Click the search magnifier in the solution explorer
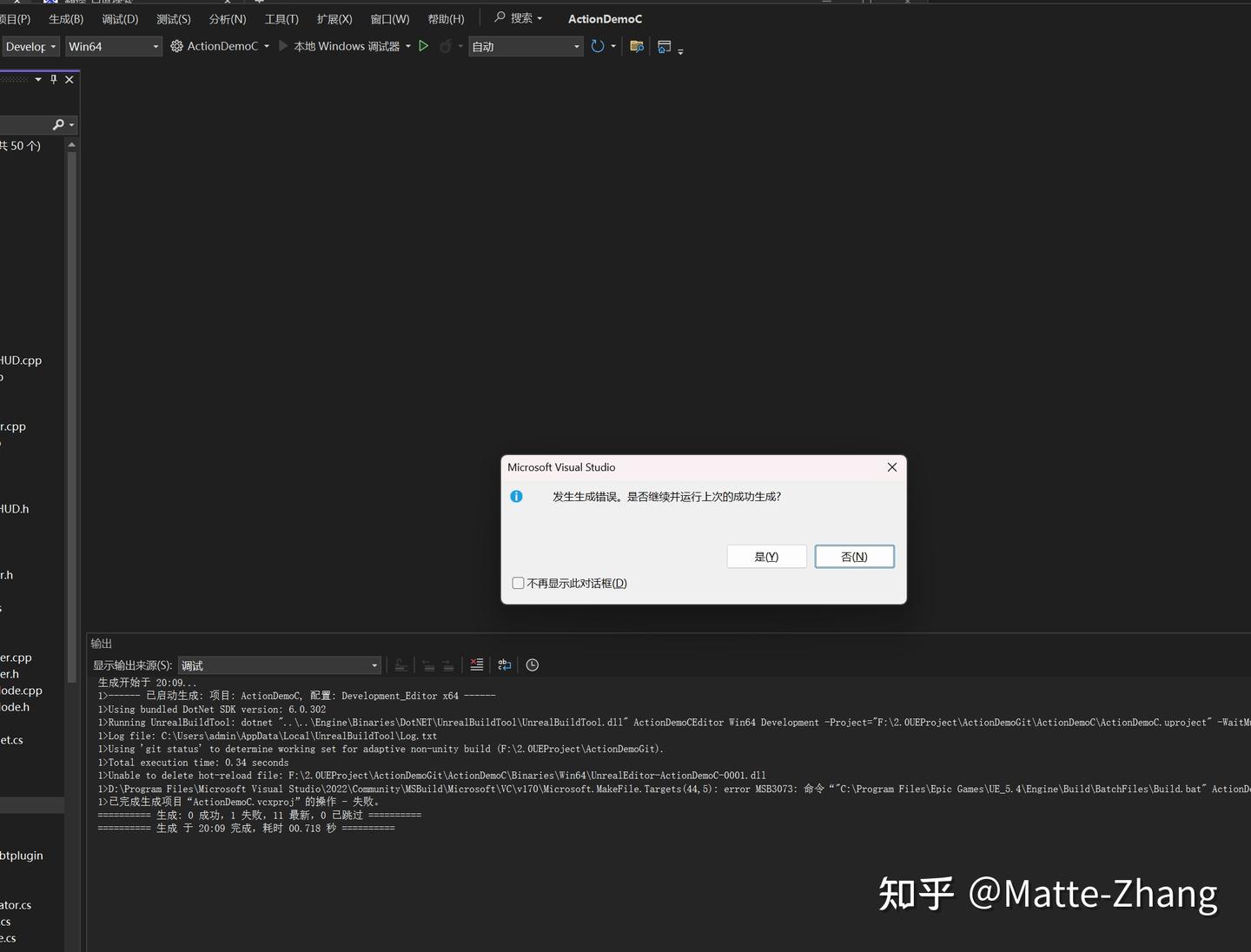The height and width of the screenshot is (952, 1251). [x=58, y=124]
